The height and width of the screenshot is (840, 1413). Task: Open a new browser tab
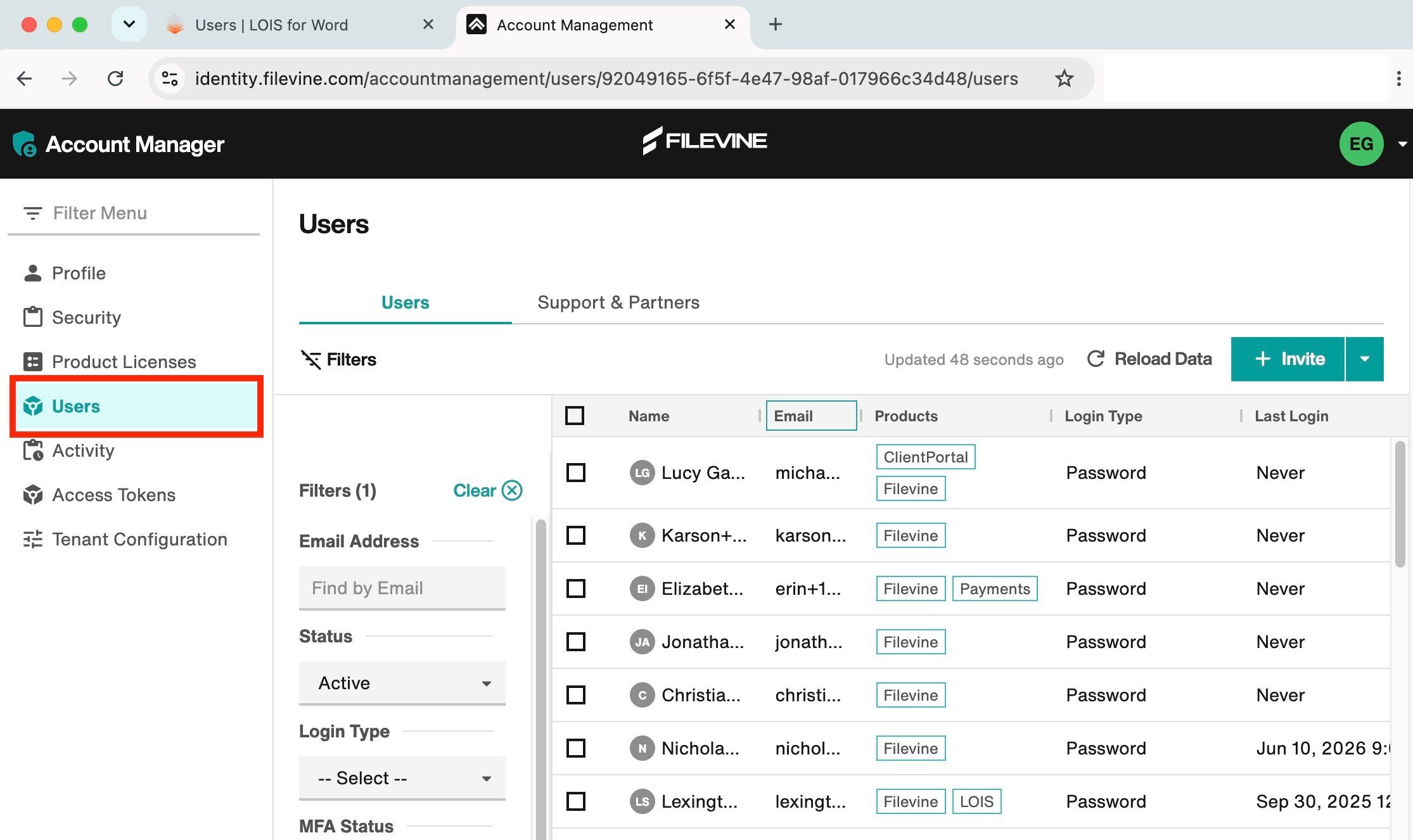point(775,25)
